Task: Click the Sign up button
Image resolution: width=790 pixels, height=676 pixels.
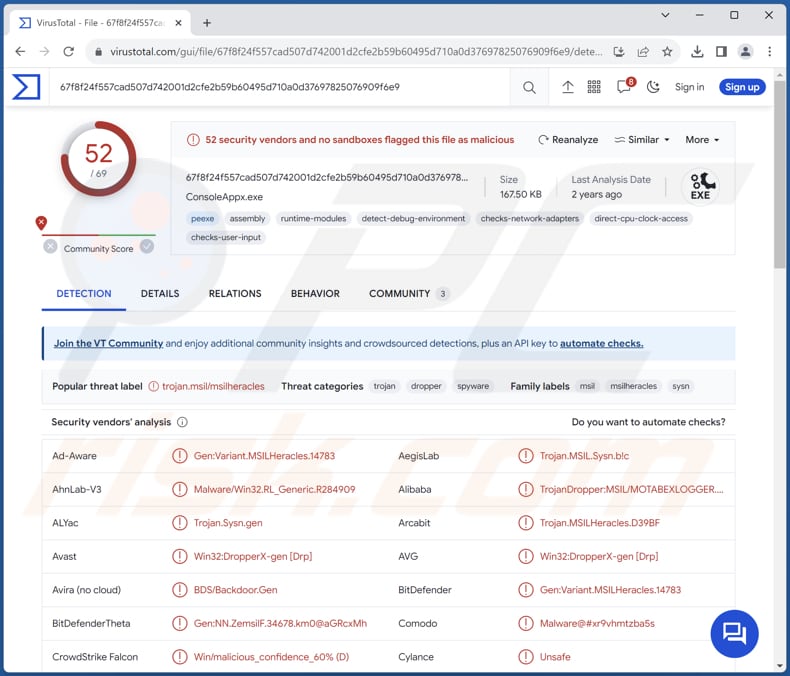Action: point(742,87)
